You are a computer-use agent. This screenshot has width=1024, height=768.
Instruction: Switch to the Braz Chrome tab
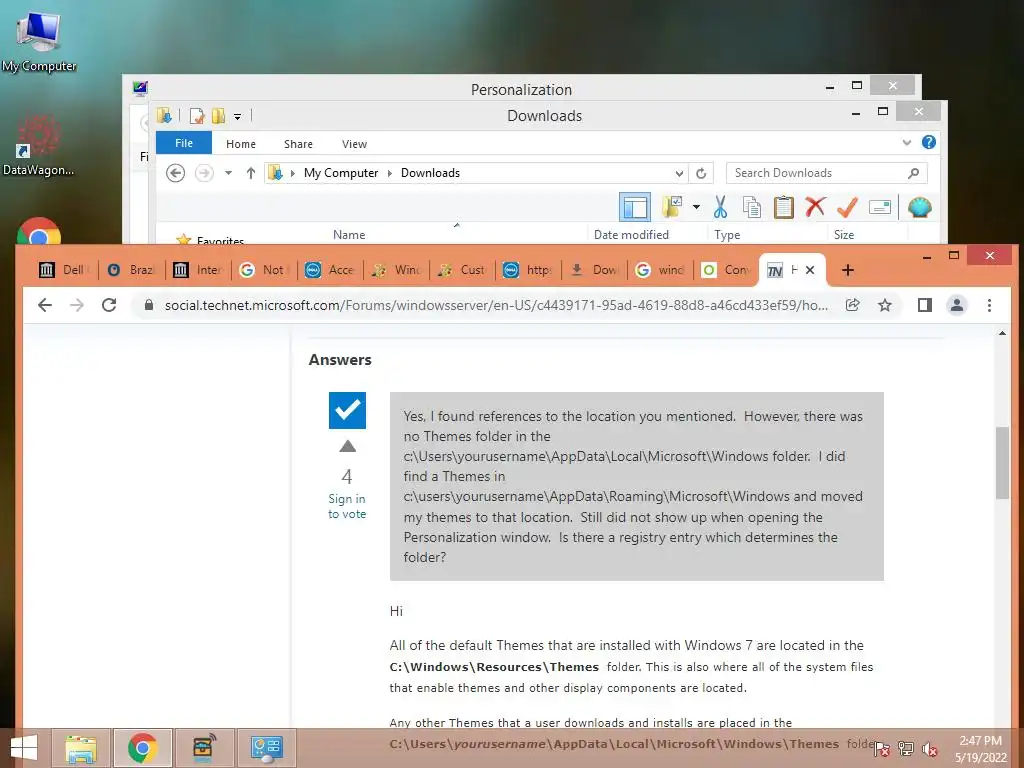tap(131, 270)
